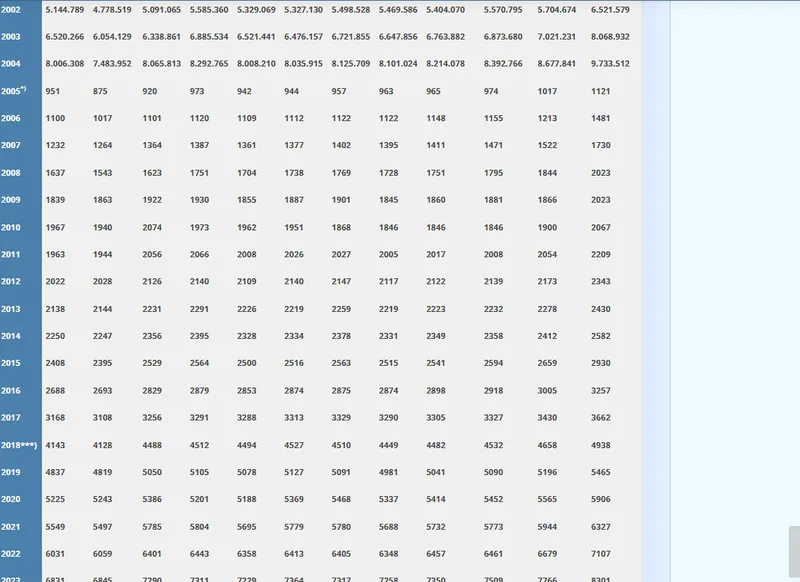Image resolution: width=800 pixels, height=582 pixels.
Task: Select the 2021 year row label
Action: click(x=11, y=526)
